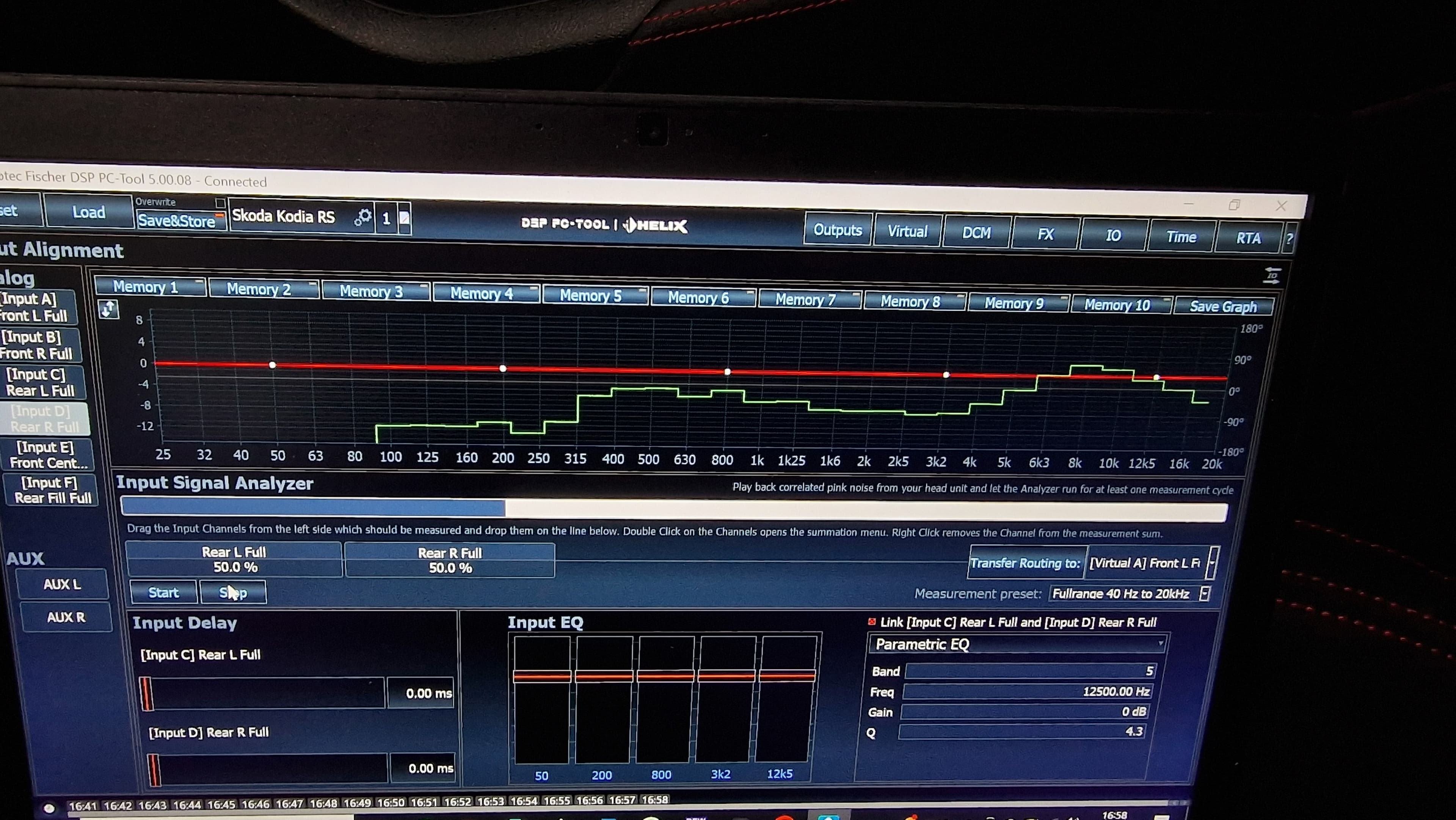Screen dimensions: 1456x820
Task: Open the Time tab
Action: click(x=1181, y=237)
